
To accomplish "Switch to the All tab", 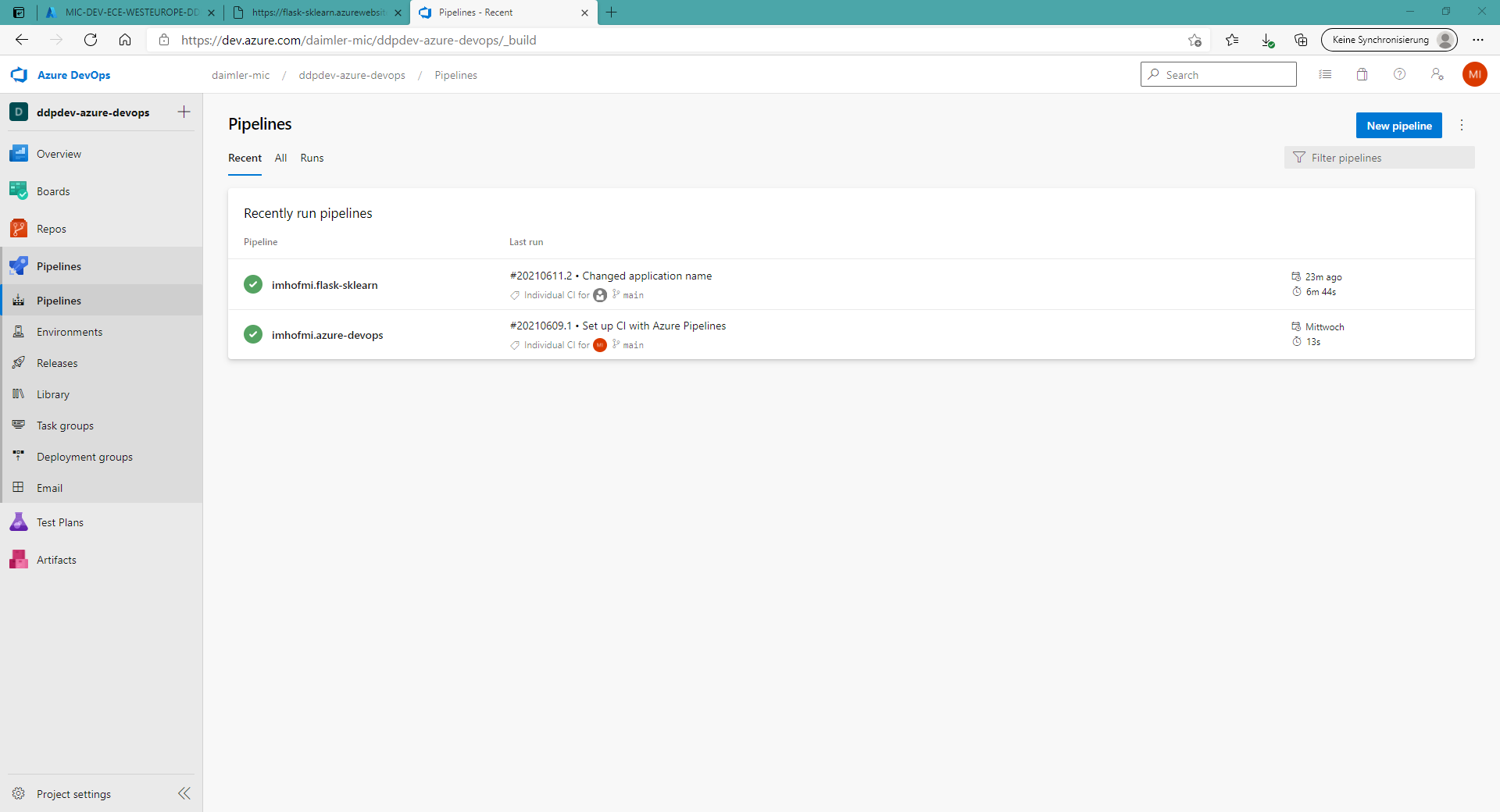I will [280, 158].
